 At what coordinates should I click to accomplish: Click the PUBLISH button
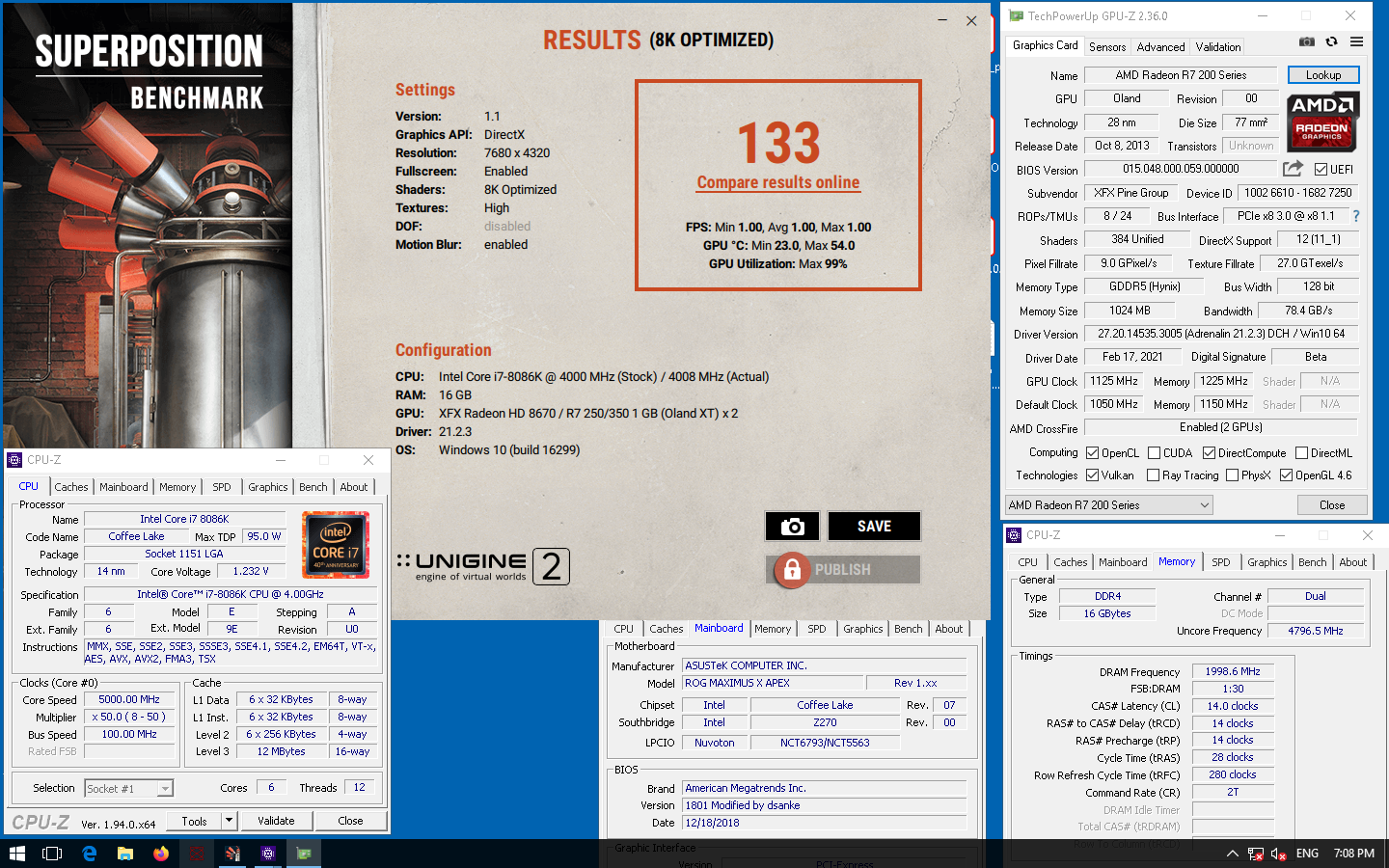(x=843, y=569)
